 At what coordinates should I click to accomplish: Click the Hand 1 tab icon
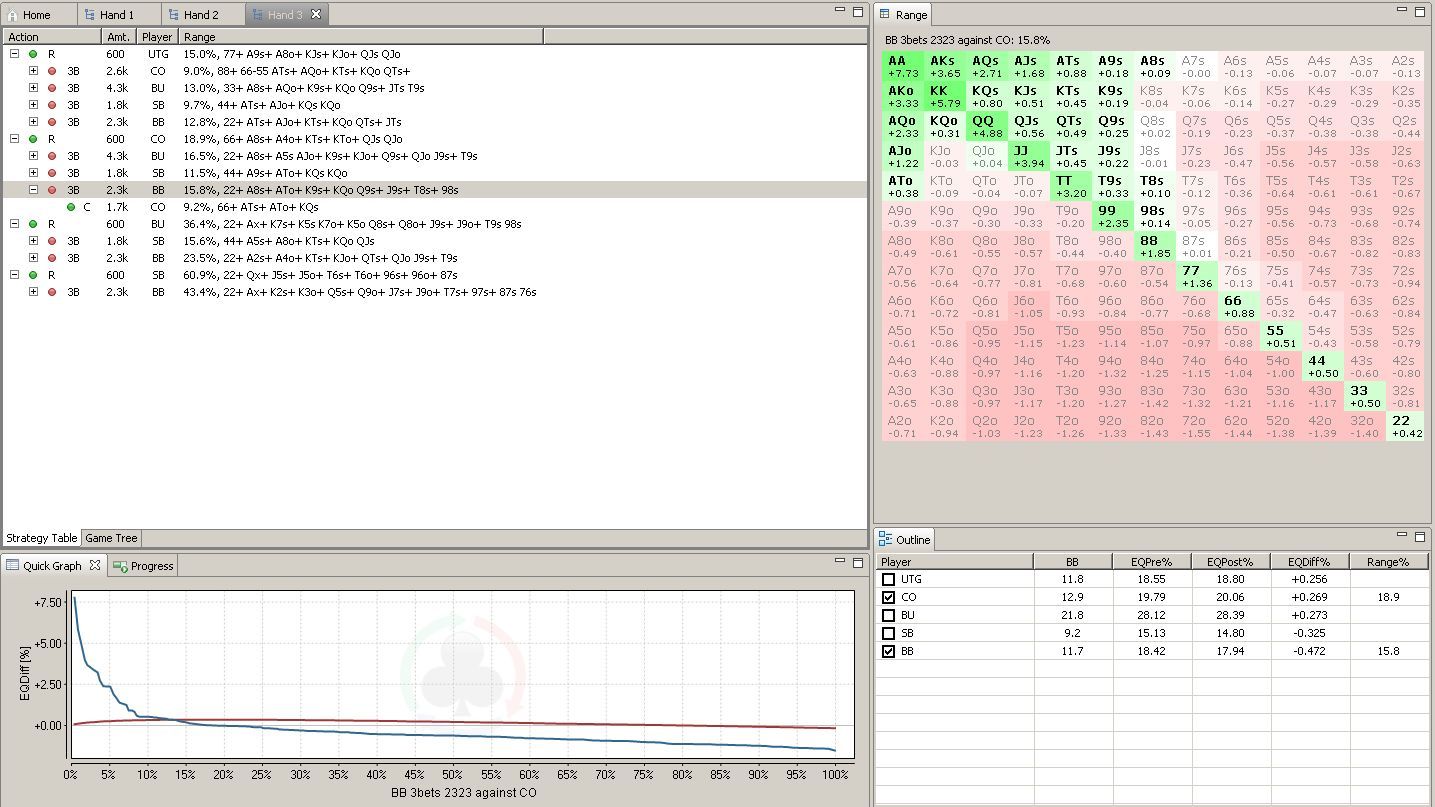(x=90, y=15)
